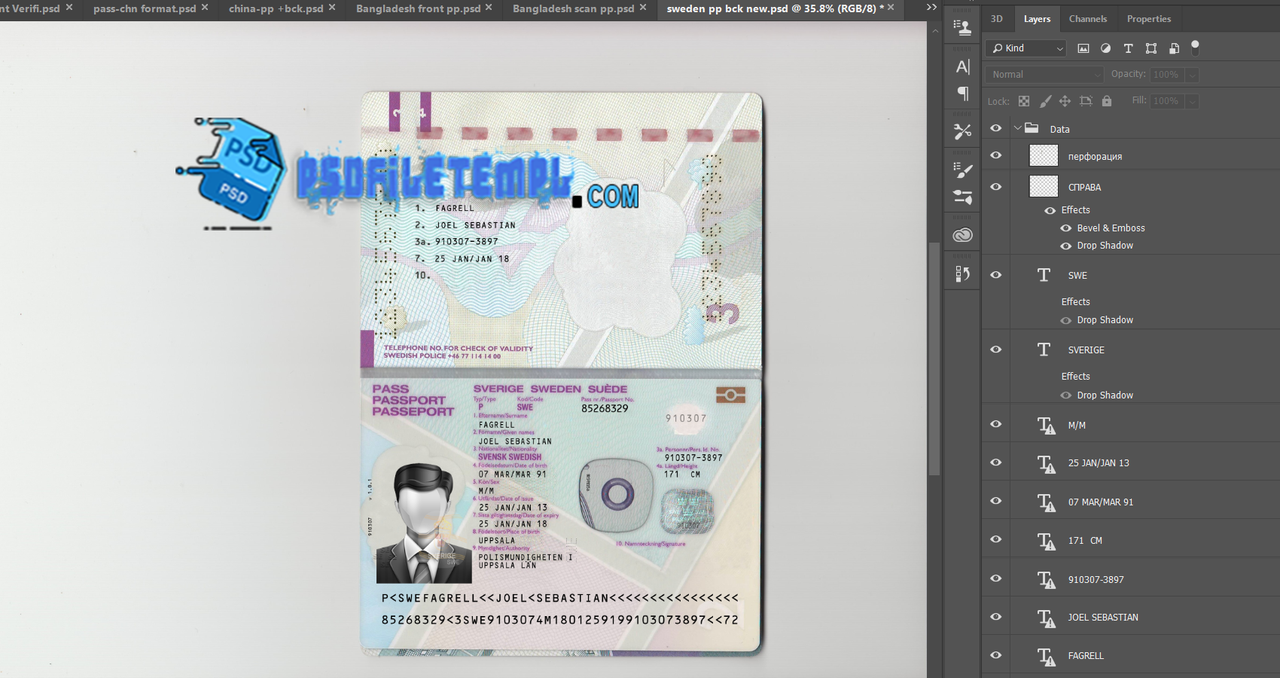The width and height of the screenshot is (1280, 678).
Task: Hide the SVERIGE text layer
Action: coord(996,350)
